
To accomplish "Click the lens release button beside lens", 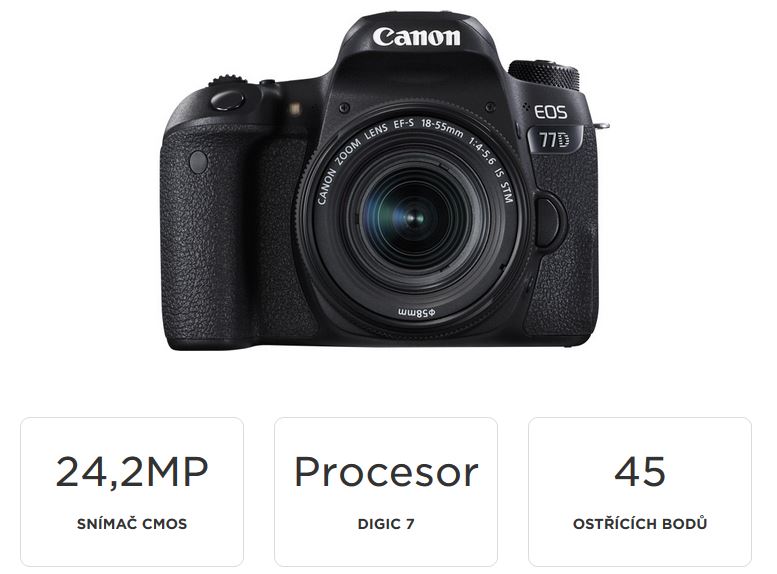I will pyautogui.click(x=548, y=221).
